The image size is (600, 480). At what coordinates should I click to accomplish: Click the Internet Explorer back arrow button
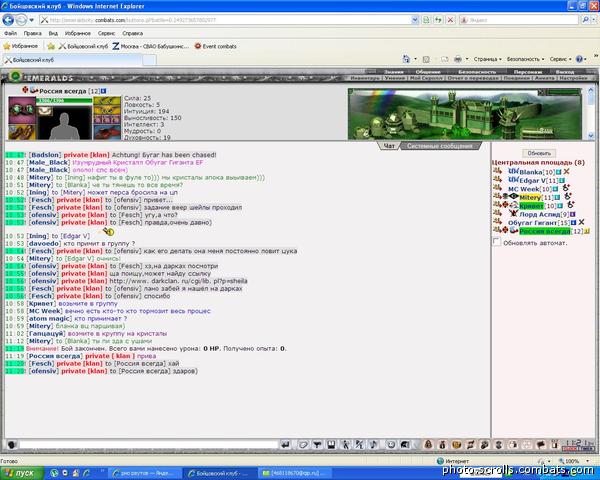point(8,20)
